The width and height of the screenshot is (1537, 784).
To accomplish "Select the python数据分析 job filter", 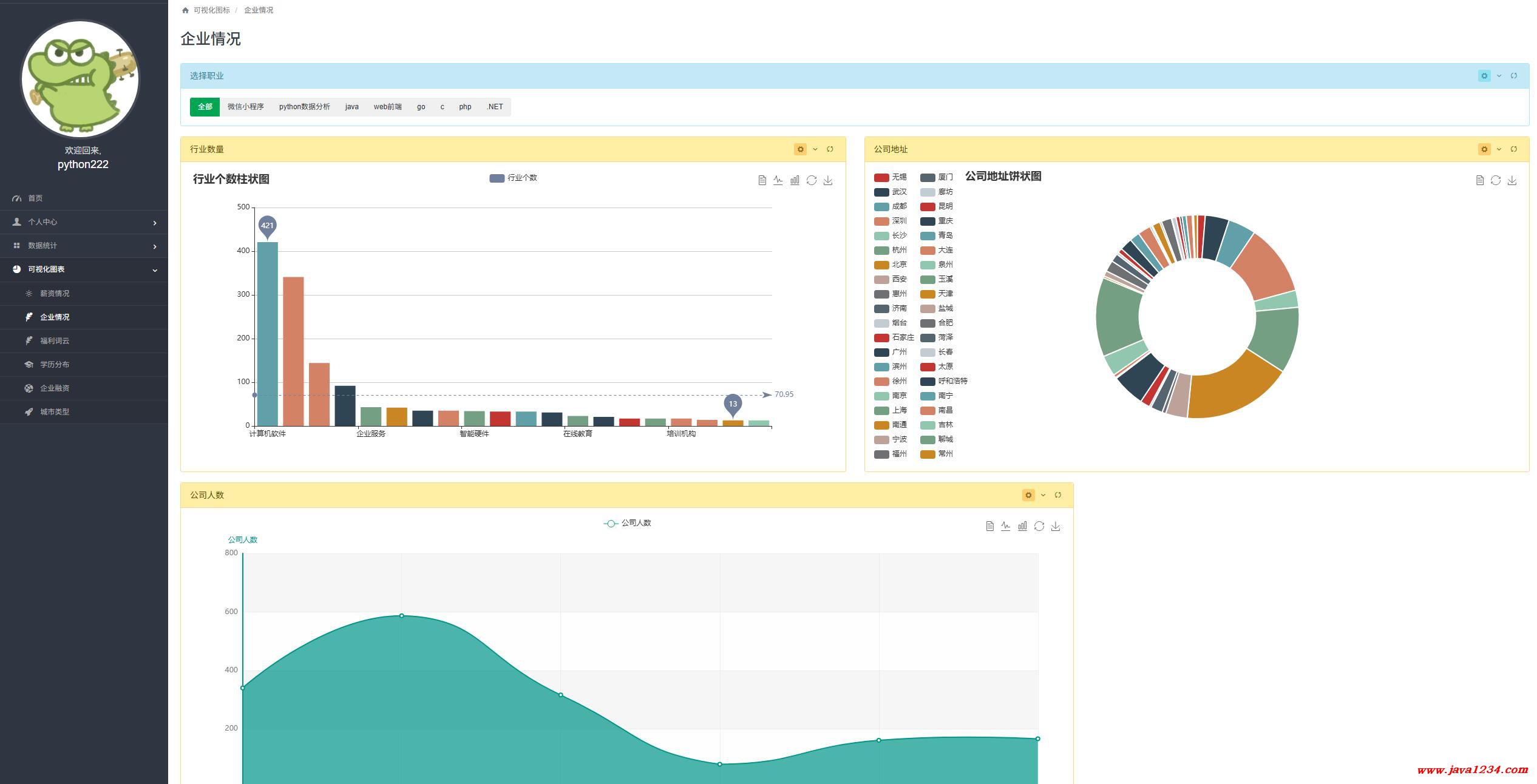I will point(304,107).
